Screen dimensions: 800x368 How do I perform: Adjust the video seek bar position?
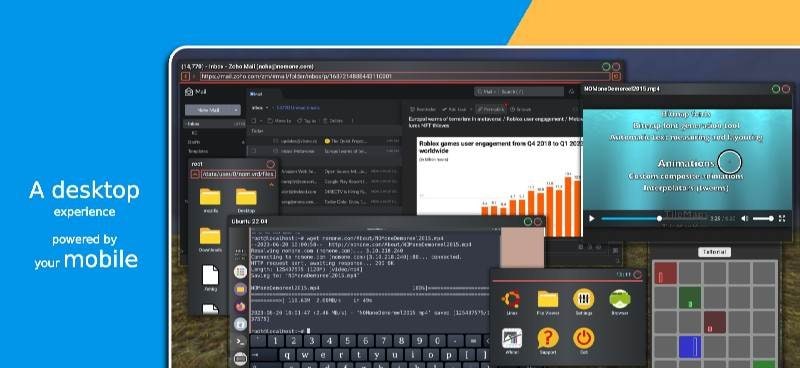click(x=654, y=218)
